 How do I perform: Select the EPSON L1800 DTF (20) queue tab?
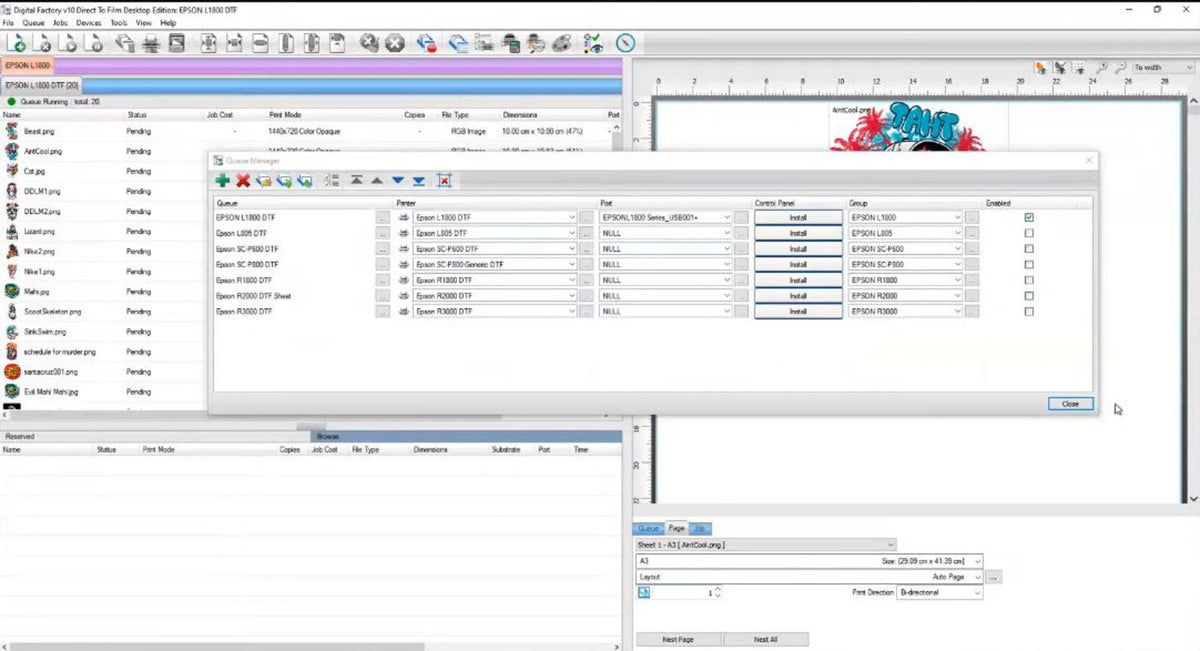coord(42,86)
